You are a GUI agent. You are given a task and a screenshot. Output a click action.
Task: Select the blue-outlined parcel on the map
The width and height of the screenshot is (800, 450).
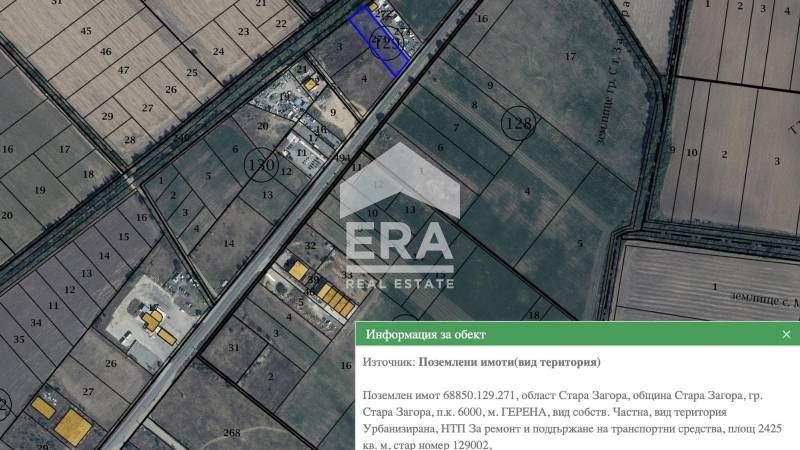point(378,42)
